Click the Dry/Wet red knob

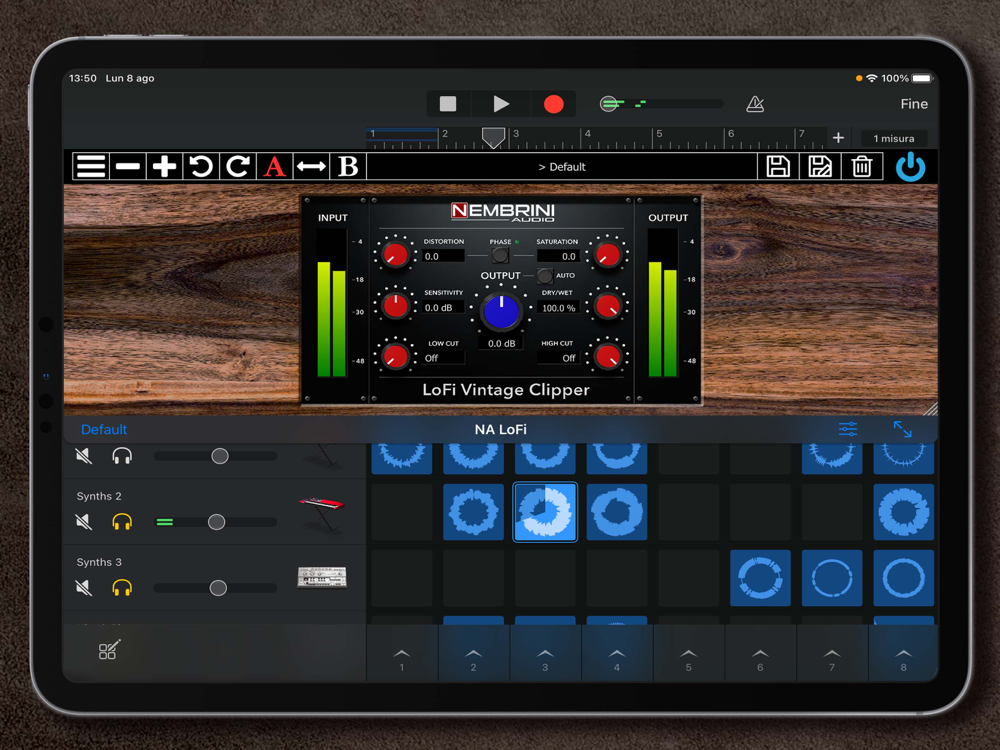pos(607,305)
